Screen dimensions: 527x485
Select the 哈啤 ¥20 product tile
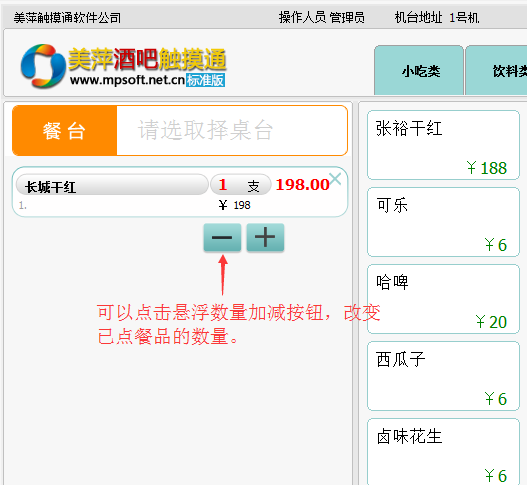point(443,299)
